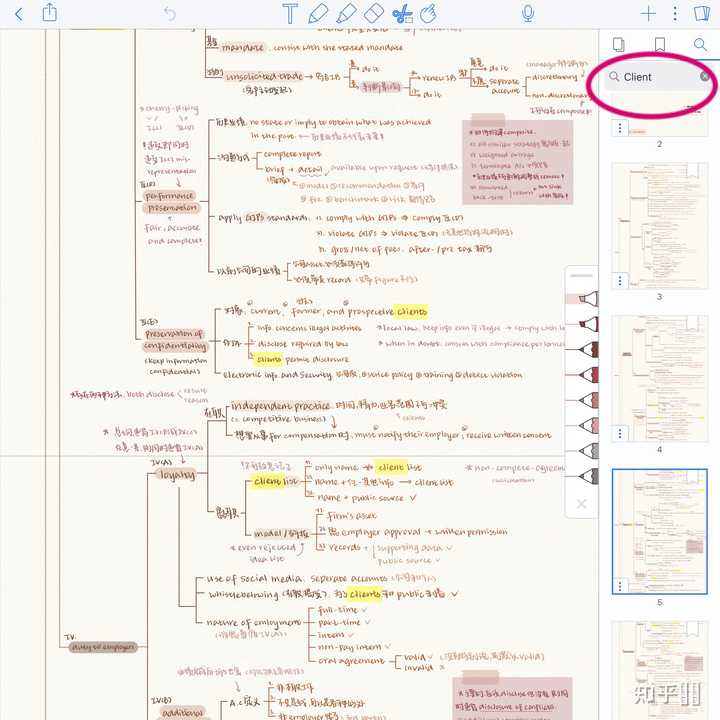Tap the 'firm's asset' line
This screenshot has width=720, height=720.
click(352, 516)
